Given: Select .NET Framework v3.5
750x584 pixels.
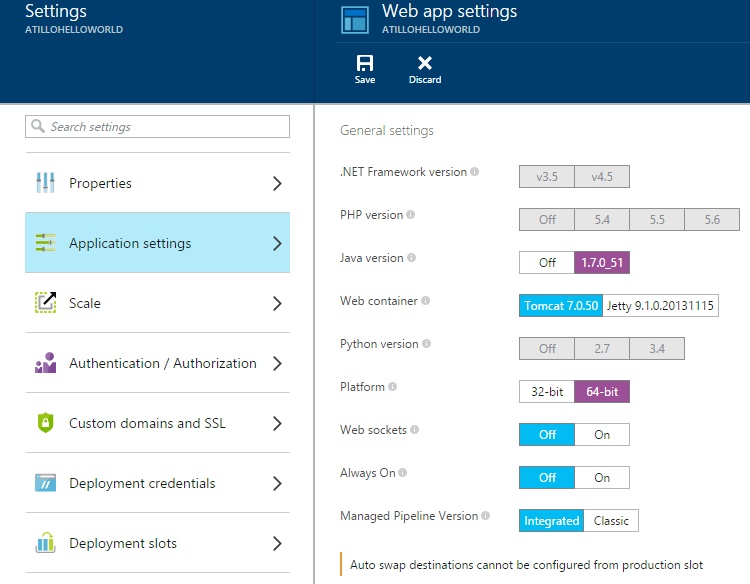Looking at the screenshot, I should [547, 176].
